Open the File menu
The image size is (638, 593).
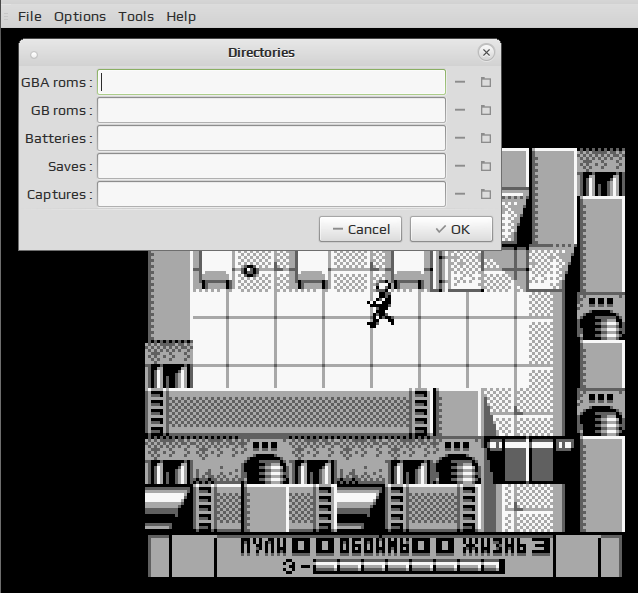point(30,17)
